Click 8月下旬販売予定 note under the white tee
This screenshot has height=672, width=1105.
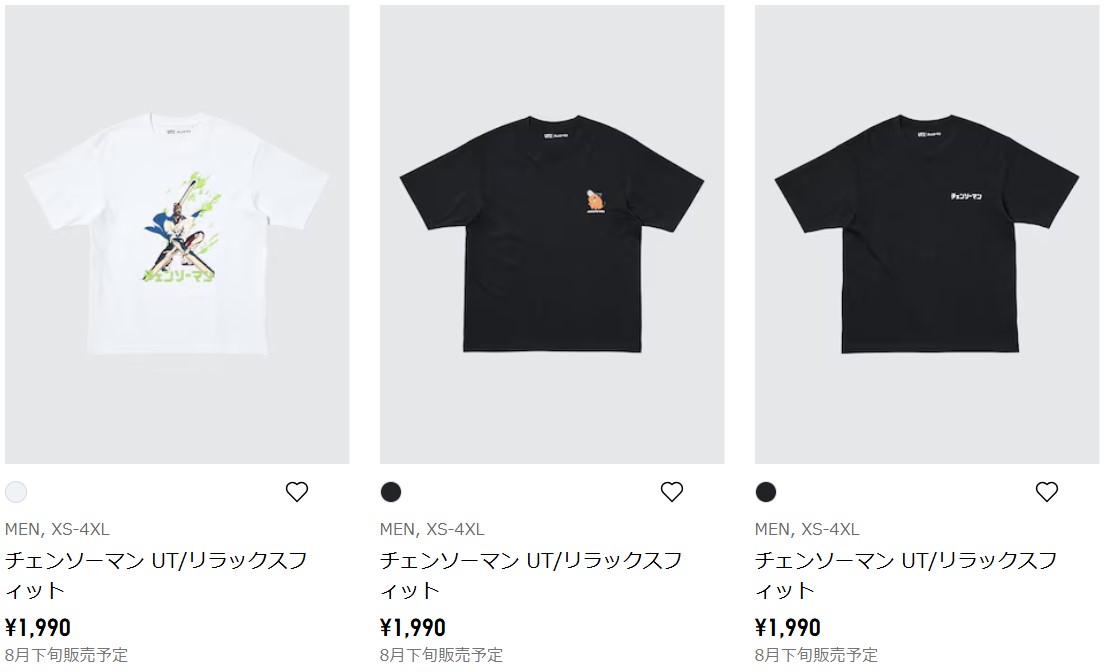(x=66, y=655)
